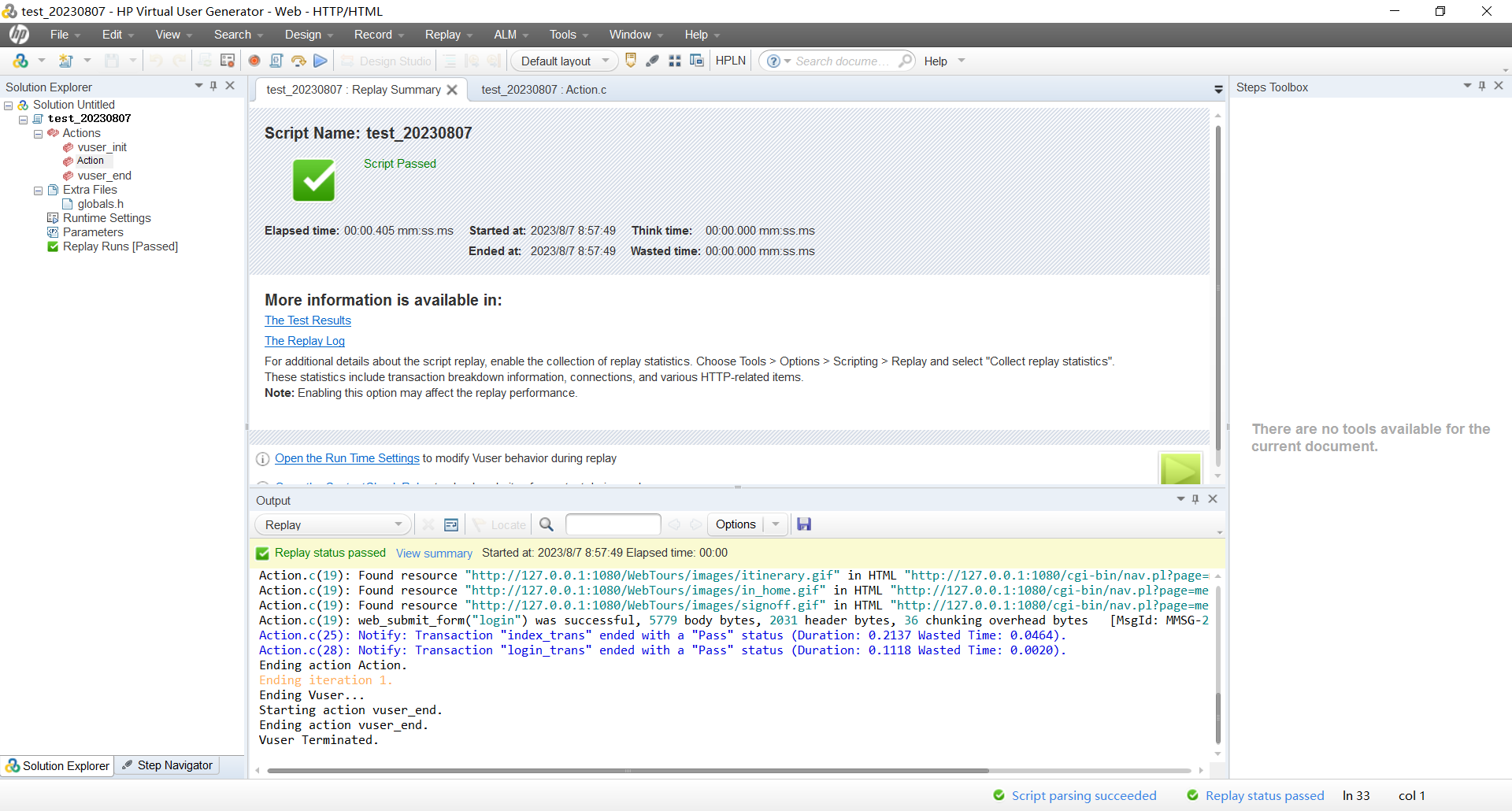Viewport: 1512px width, 811px height.
Task: Click the green run arrow thumbnail
Action: coord(1180,469)
